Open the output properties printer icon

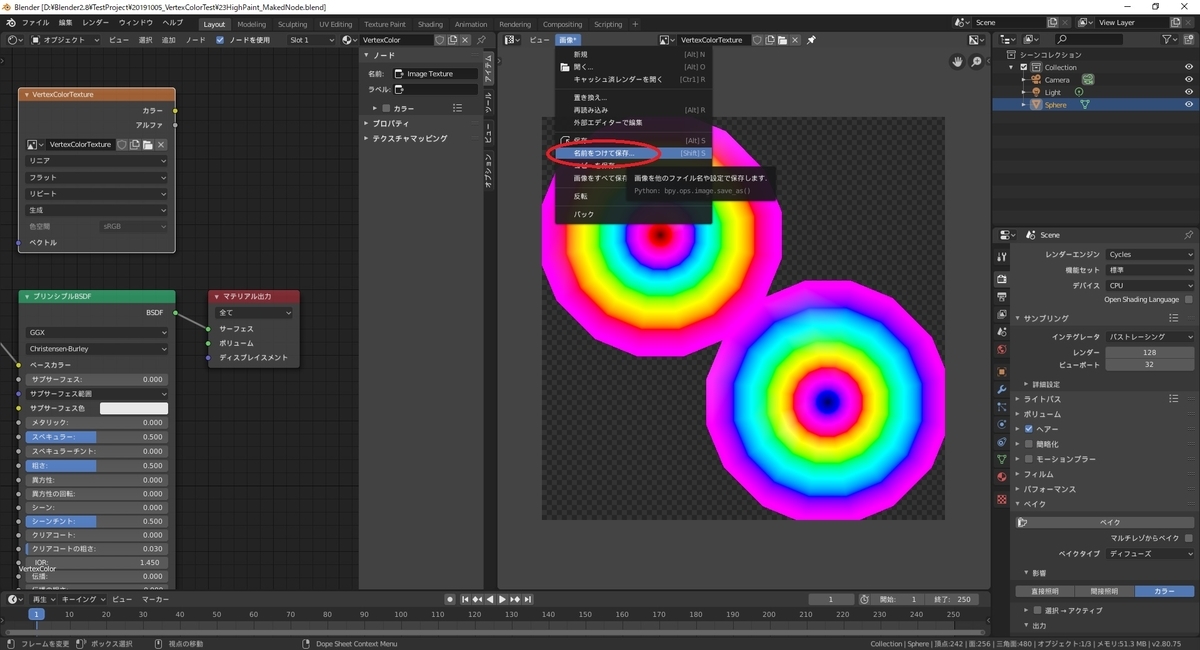(1002, 297)
